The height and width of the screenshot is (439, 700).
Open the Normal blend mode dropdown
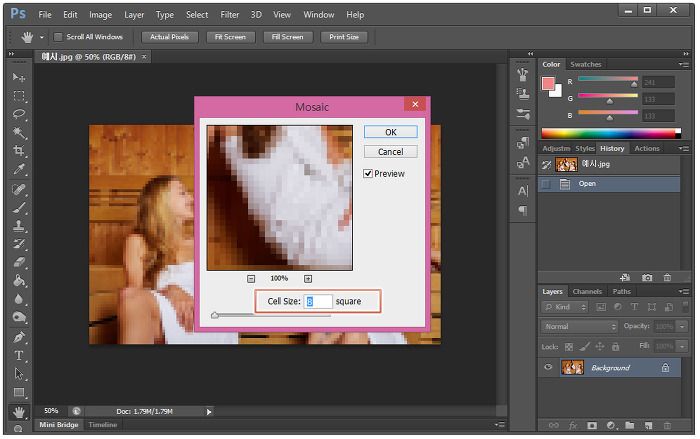pos(579,326)
